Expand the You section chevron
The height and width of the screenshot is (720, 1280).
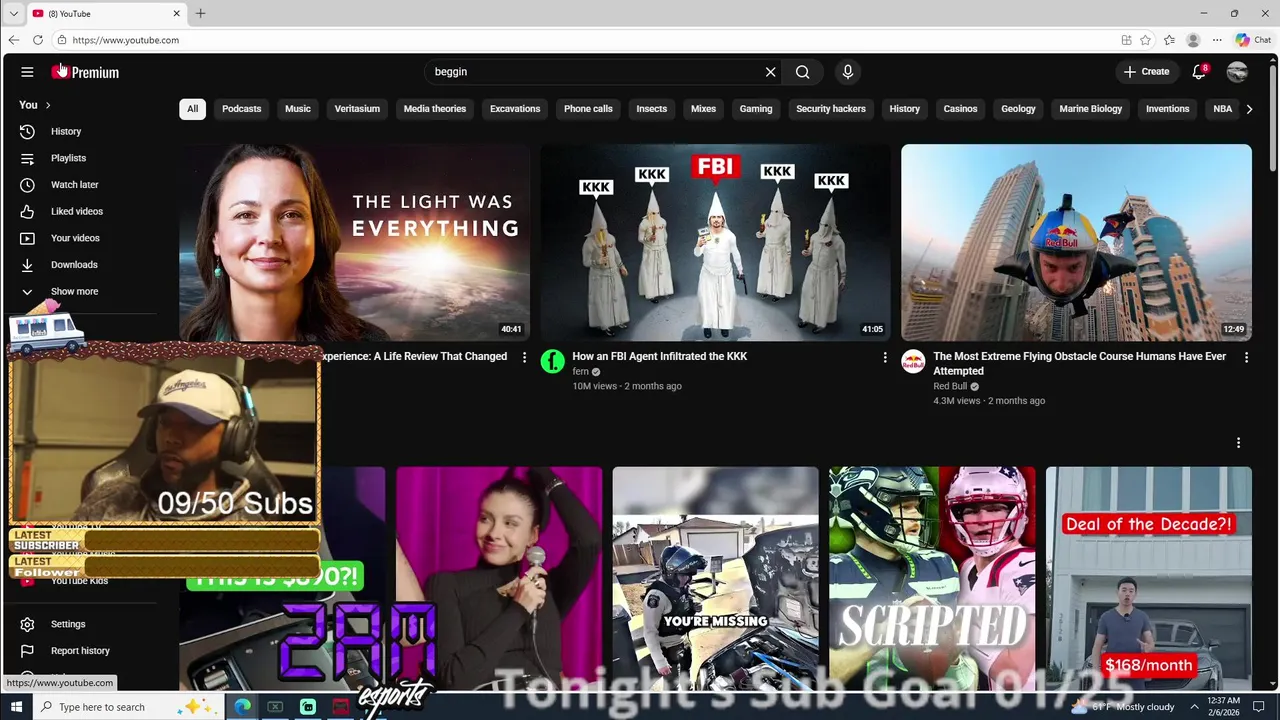tap(47, 105)
